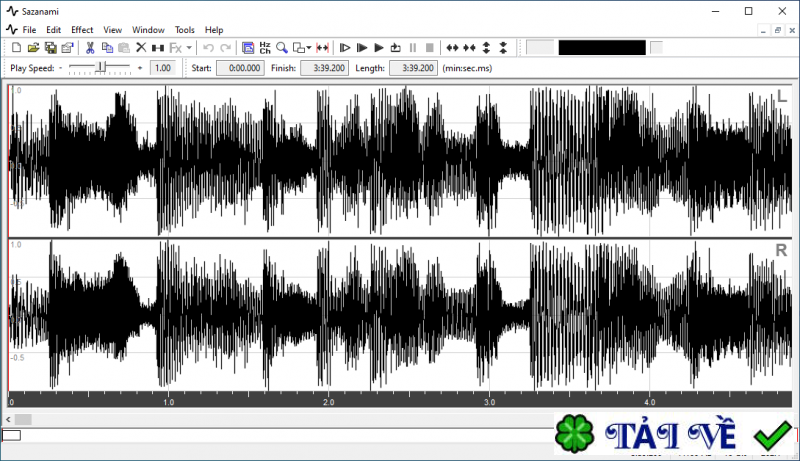The width and height of the screenshot is (800, 461).
Task: Create a new file with the New icon
Action: 16,47
